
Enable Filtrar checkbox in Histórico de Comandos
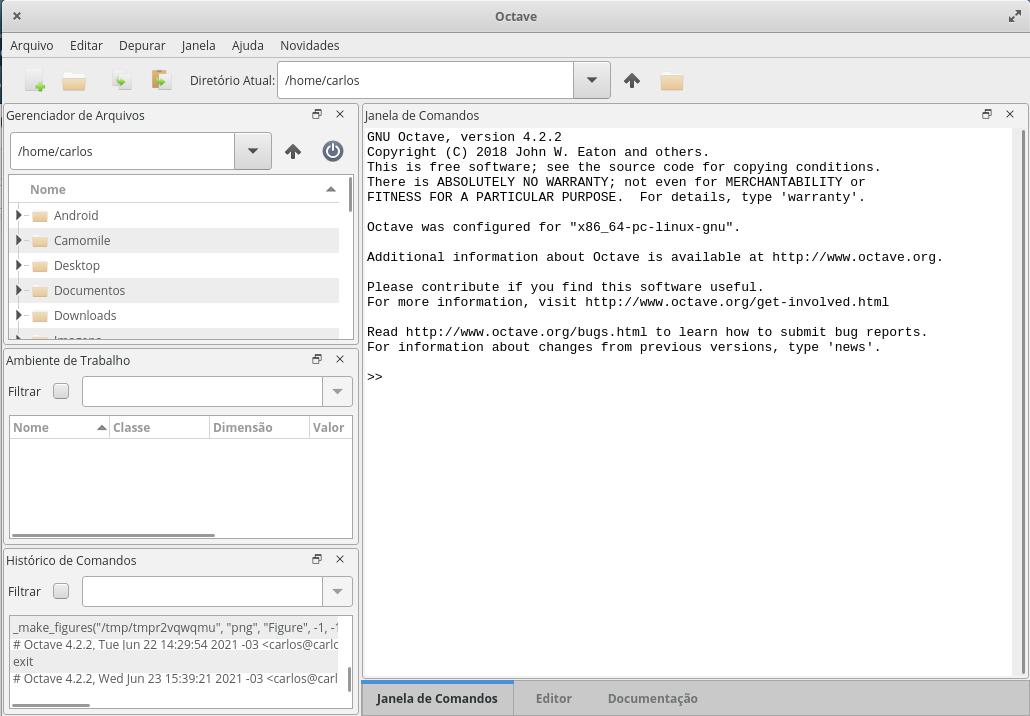[61, 592]
